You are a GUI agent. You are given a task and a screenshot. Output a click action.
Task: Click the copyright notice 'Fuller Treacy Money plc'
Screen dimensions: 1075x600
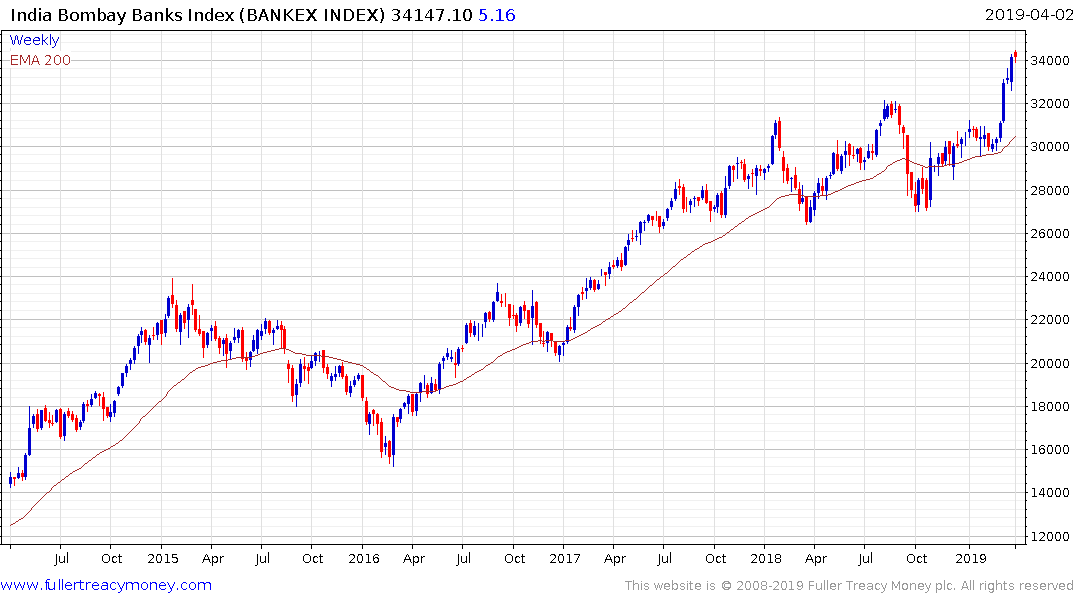point(881,586)
